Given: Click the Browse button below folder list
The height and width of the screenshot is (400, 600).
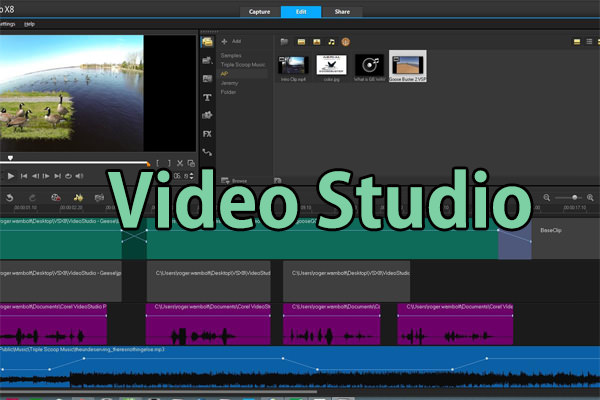Looking at the screenshot, I should [x=235, y=182].
